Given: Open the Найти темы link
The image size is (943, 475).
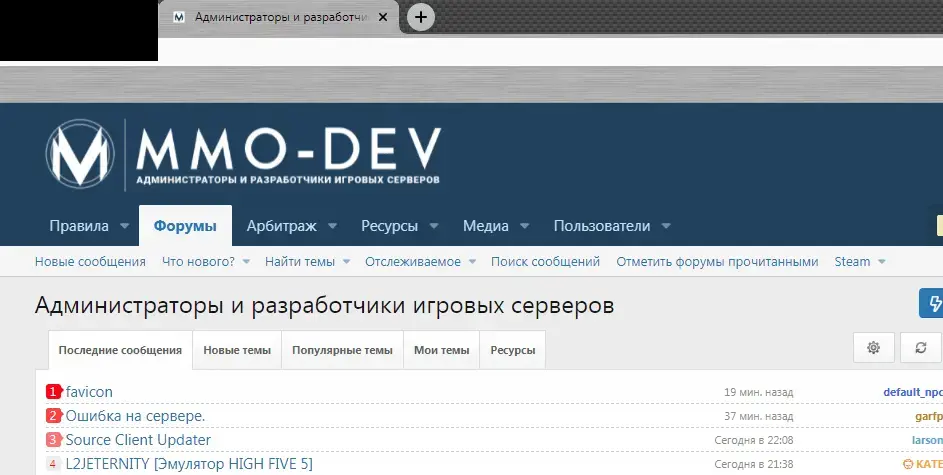Looking at the screenshot, I should click(300, 262).
